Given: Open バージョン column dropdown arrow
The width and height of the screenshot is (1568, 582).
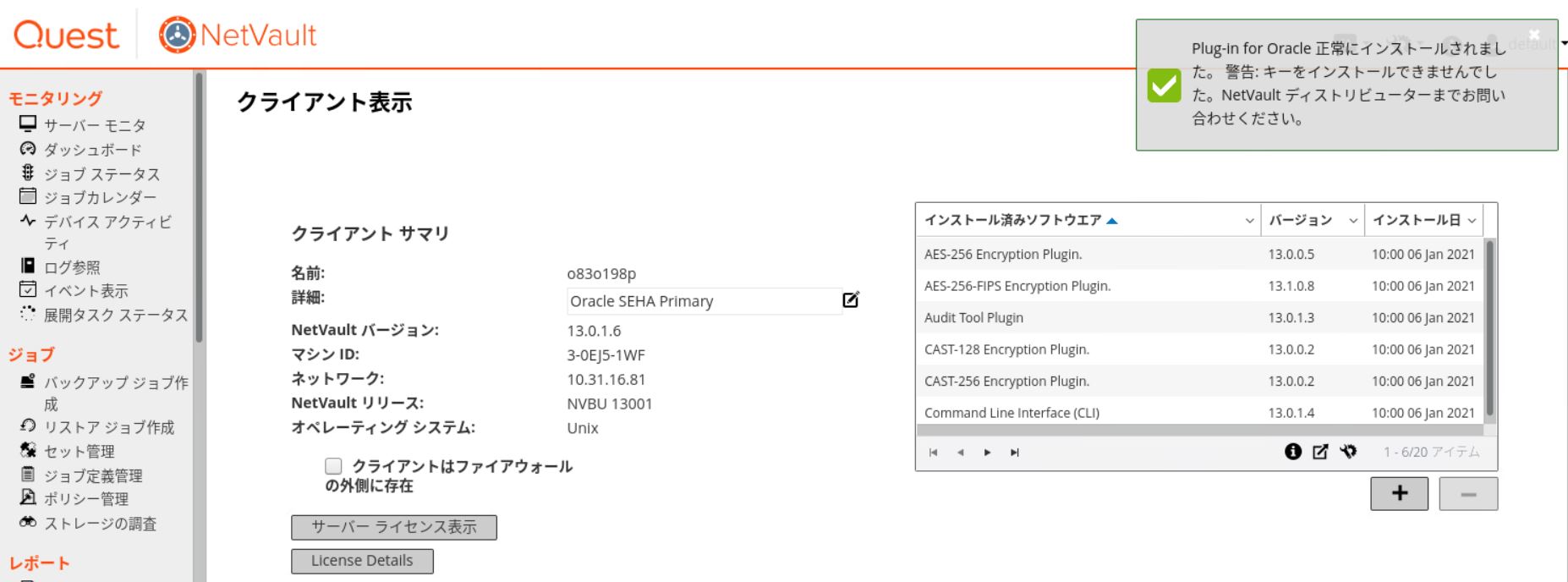Looking at the screenshot, I should (x=1353, y=221).
